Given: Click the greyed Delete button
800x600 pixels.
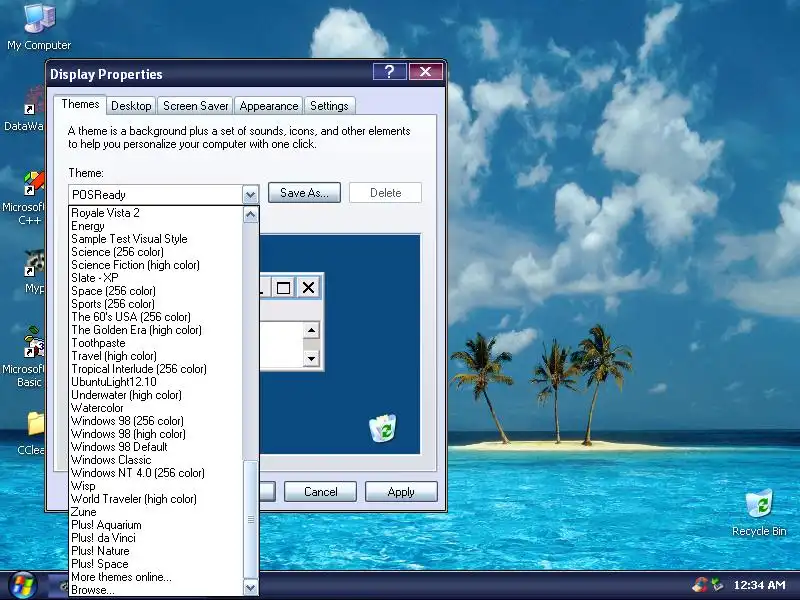Looking at the screenshot, I should [x=385, y=193].
